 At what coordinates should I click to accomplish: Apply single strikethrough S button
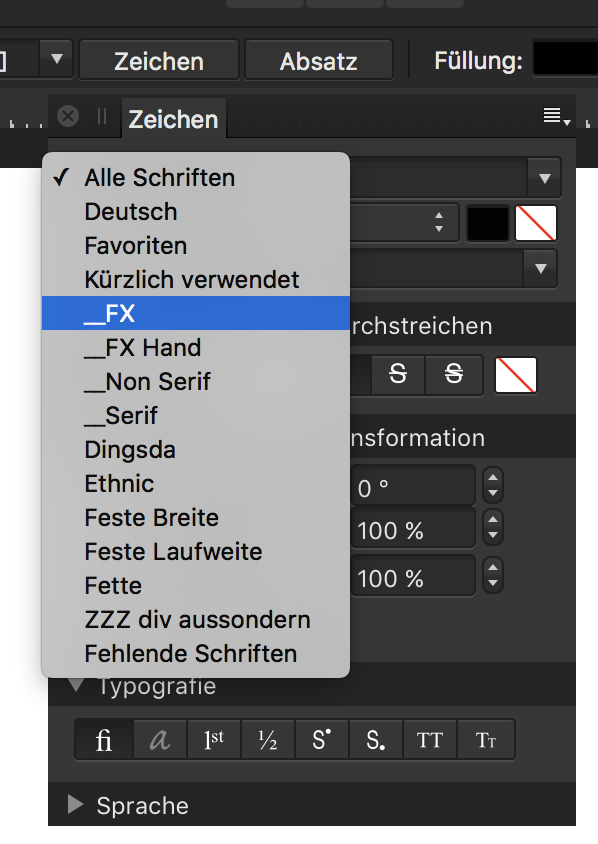398,374
